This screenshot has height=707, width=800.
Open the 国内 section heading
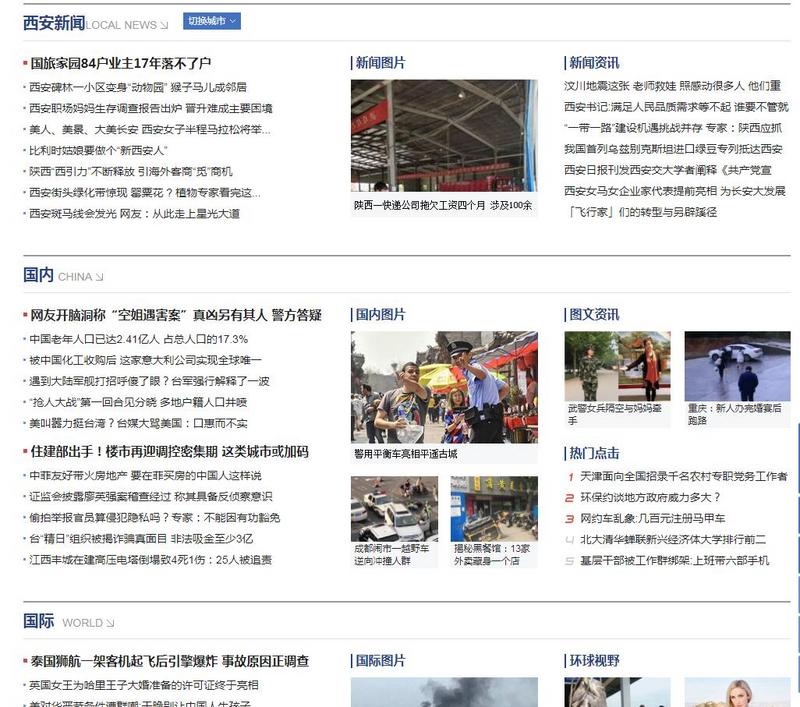[38, 275]
